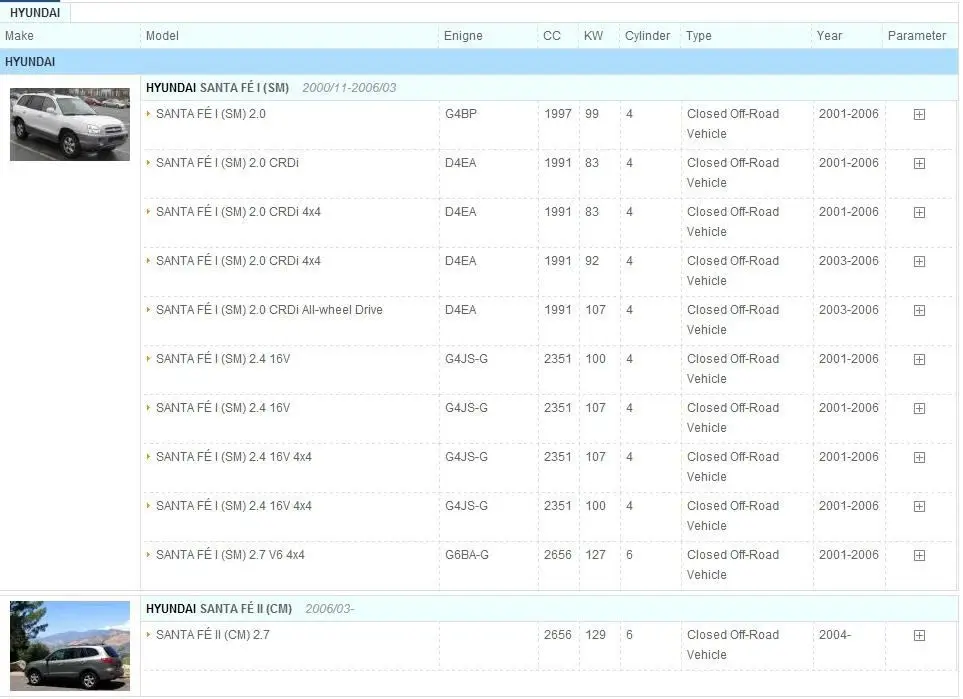Open parameter plus icon for 2.0 CRDi All-wheel Drive
This screenshot has width=963, height=699.
[x=919, y=311]
